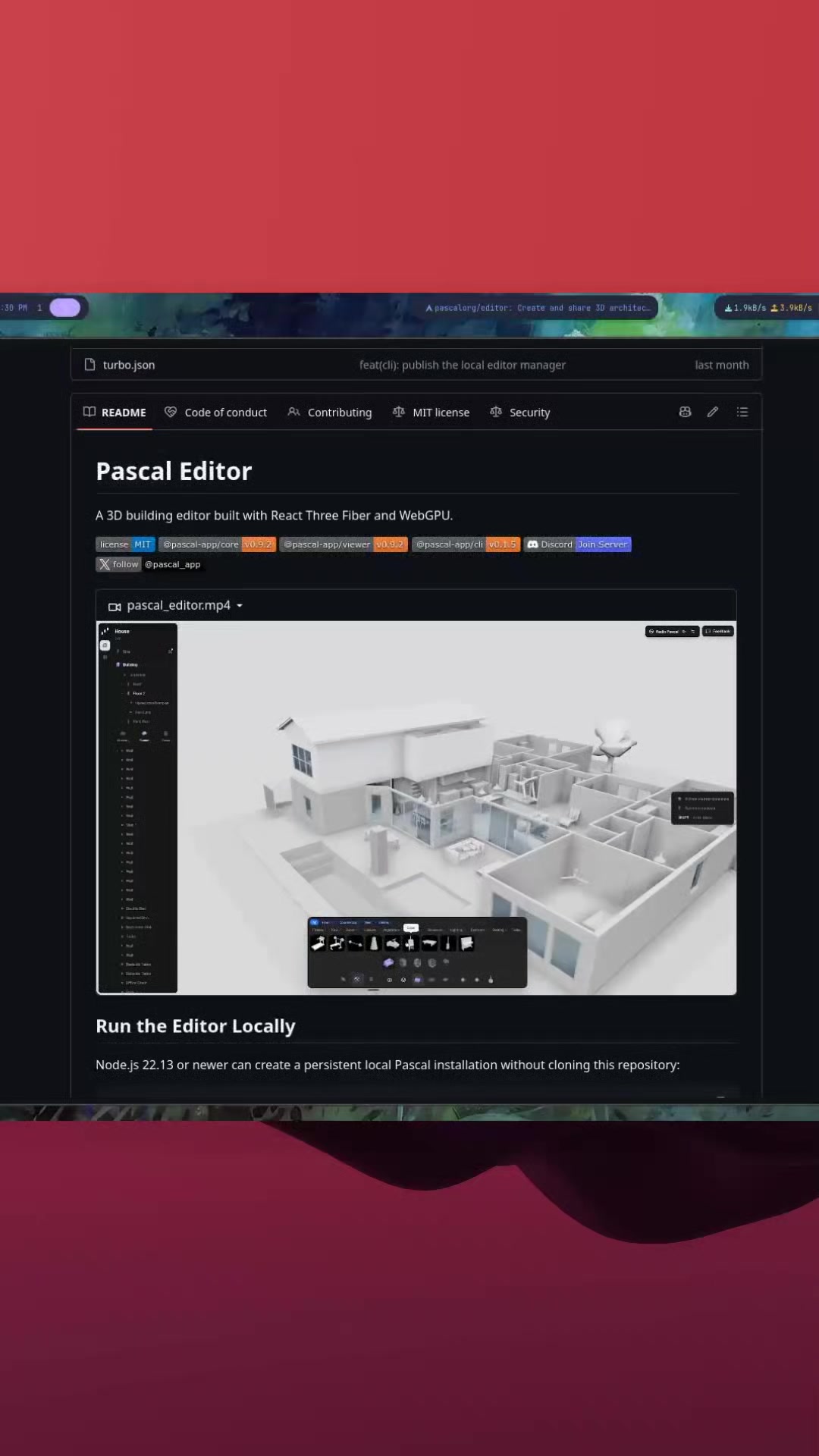Viewport: 819px width, 1456px height.
Task: Click the House project title in video sidebar
Action: click(122, 631)
